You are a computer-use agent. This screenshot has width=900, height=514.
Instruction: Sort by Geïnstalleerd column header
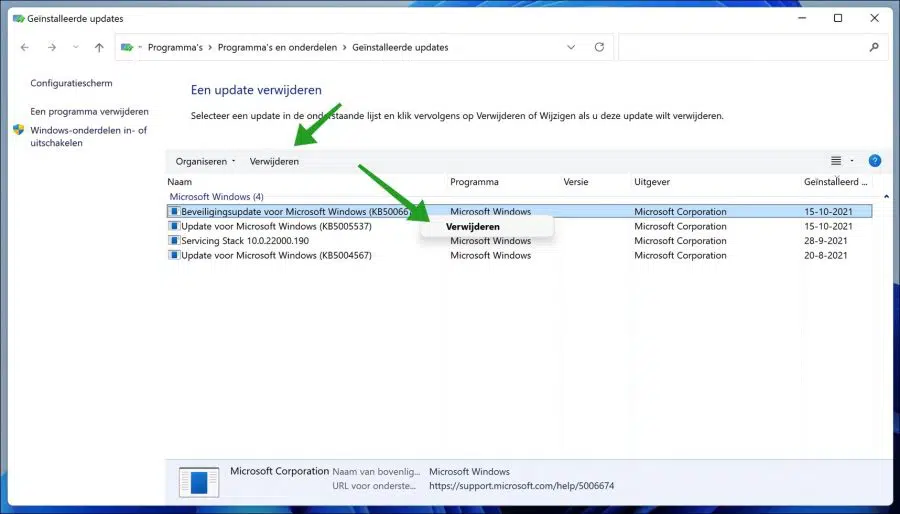coord(836,182)
